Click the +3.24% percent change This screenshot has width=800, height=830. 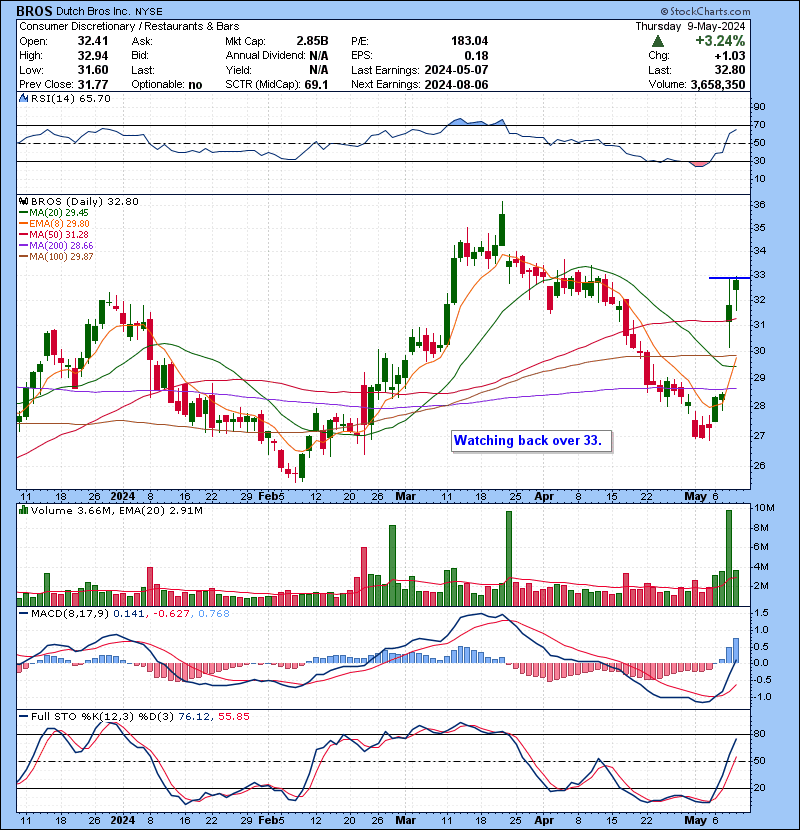[x=720, y=41]
